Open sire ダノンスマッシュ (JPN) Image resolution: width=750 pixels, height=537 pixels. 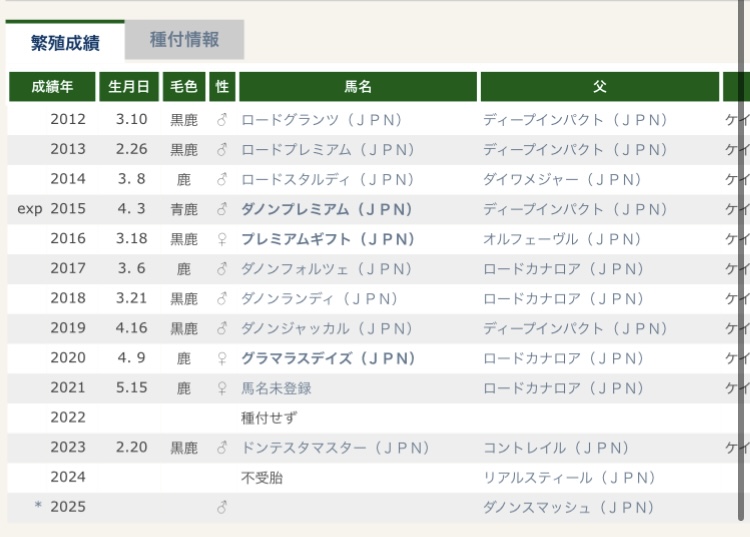point(568,507)
